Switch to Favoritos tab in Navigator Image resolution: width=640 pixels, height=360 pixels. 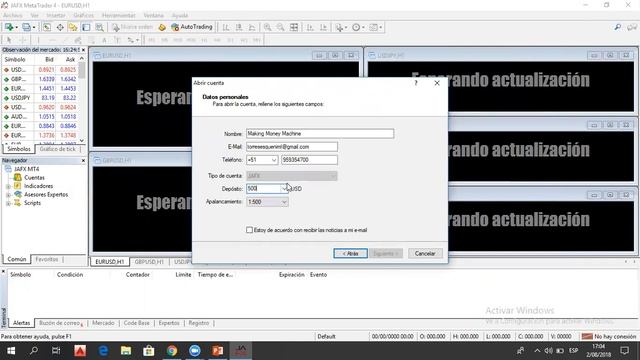[x=47, y=259]
